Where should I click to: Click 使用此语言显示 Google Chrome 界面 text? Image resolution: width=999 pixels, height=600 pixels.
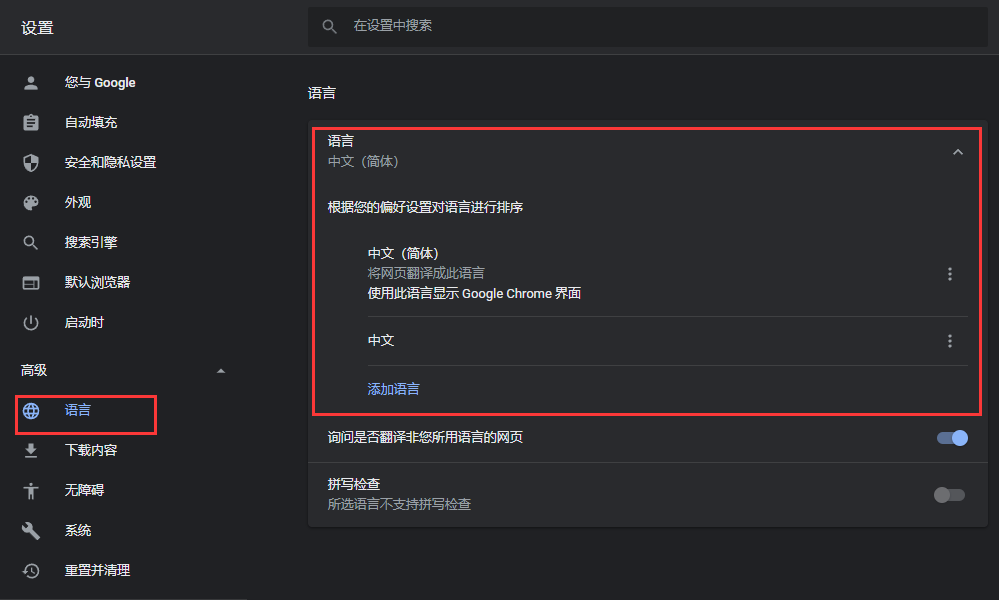coord(474,294)
